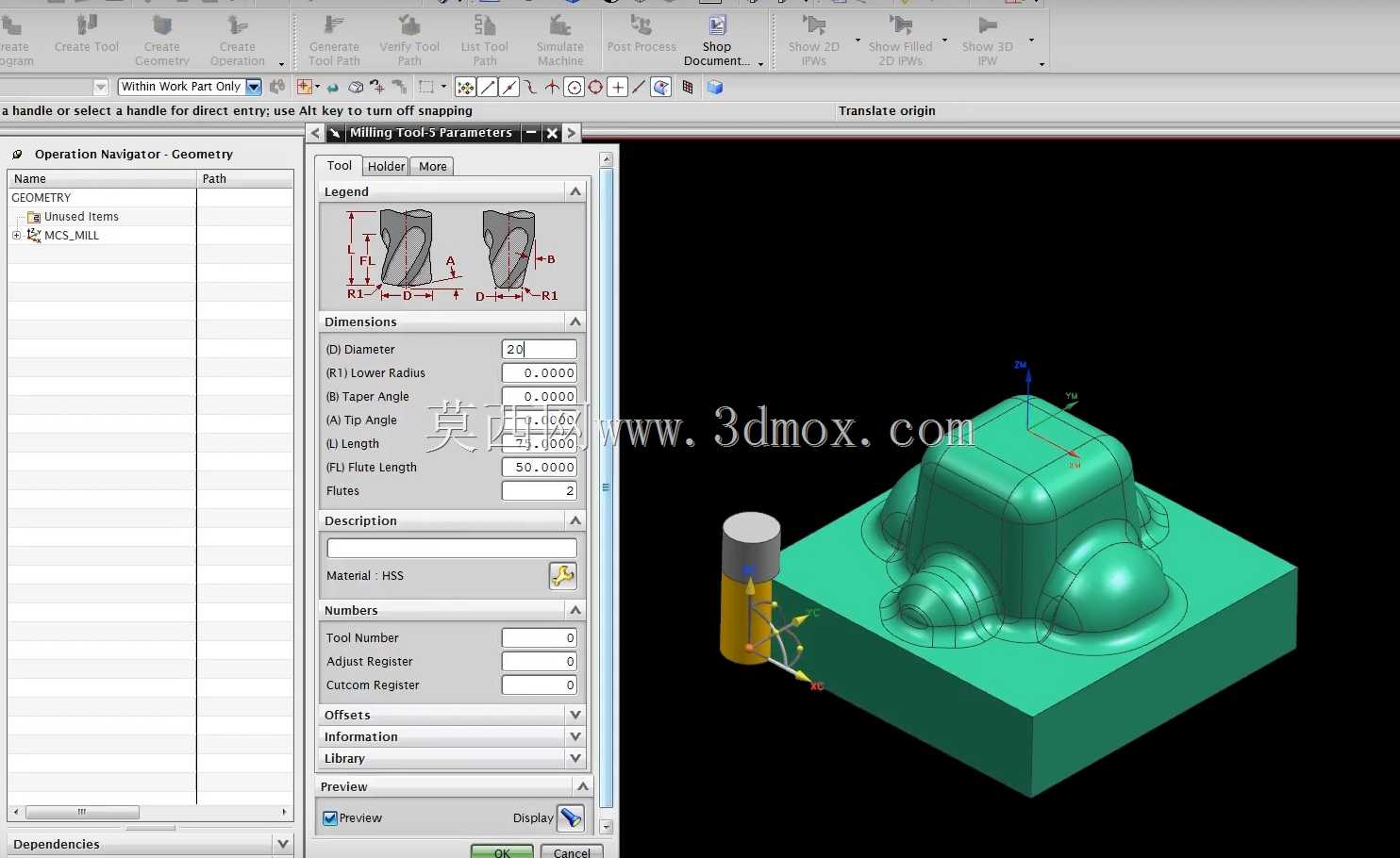Viewport: 1400px width, 858px height.
Task: Click the Operation Navigator panel icon
Action: tap(17, 154)
